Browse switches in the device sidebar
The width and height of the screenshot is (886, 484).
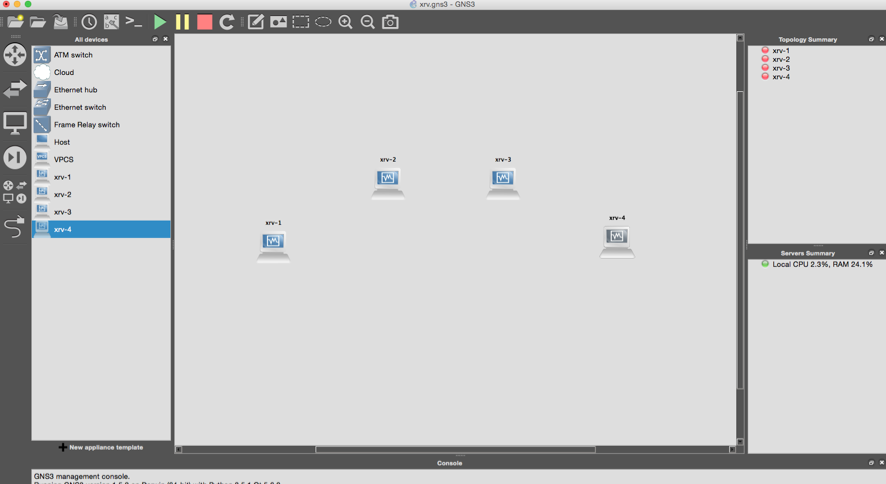pyautogui.click(x=15, y=89)
